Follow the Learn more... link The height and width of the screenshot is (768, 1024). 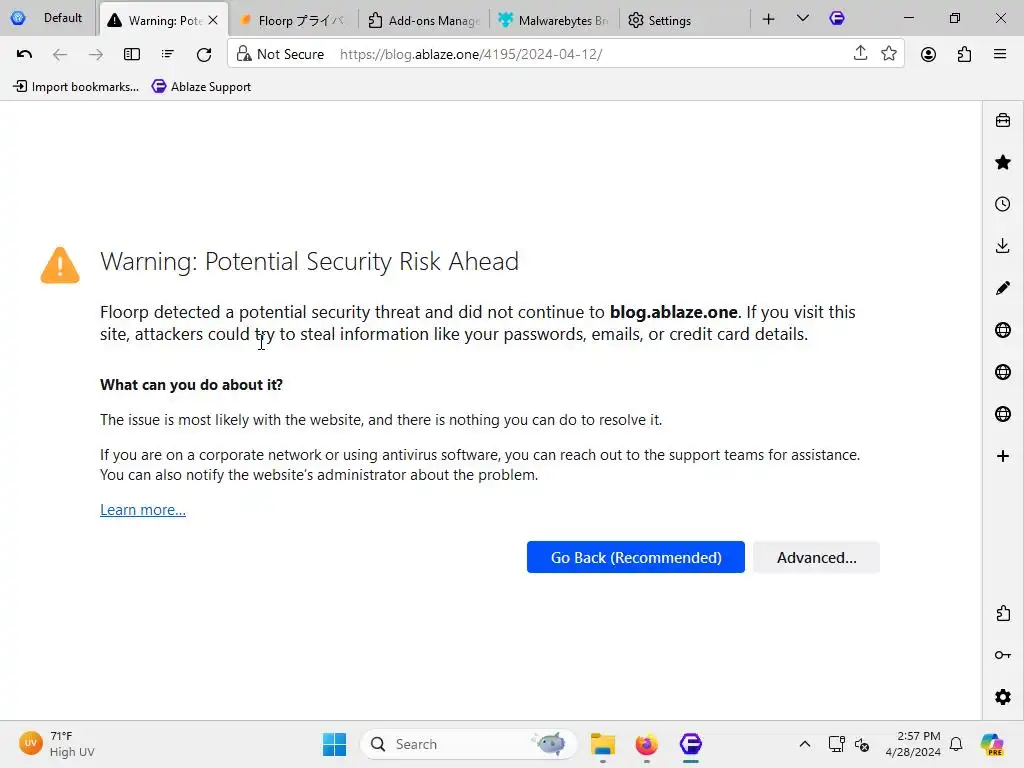[143, 509]
